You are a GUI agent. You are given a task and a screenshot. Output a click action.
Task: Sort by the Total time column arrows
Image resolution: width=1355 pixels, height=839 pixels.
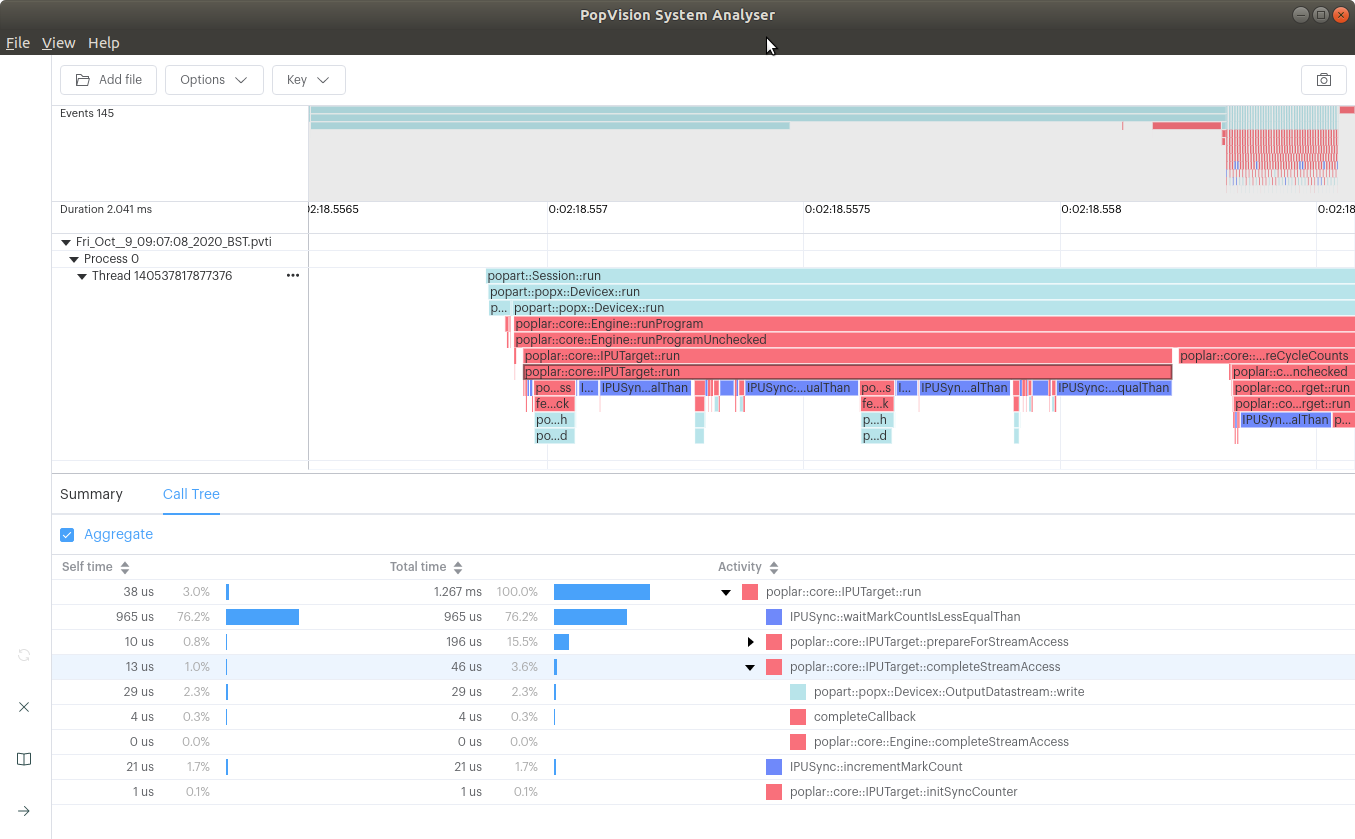tap(458, 568)
